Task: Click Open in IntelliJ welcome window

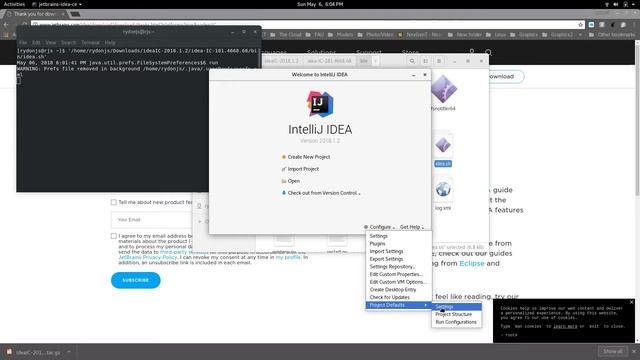Action: [x=293, y=181]
